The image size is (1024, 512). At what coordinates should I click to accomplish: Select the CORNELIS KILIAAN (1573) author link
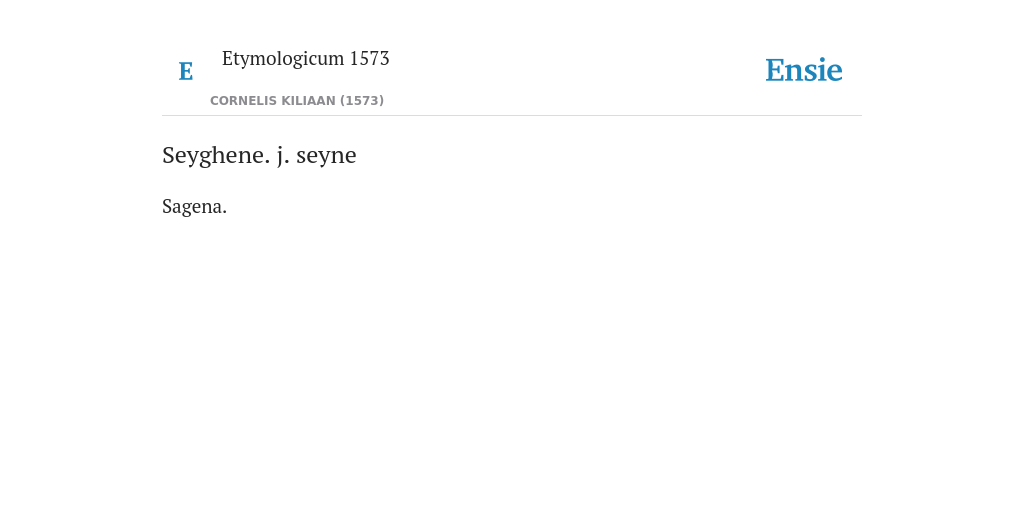297,101
